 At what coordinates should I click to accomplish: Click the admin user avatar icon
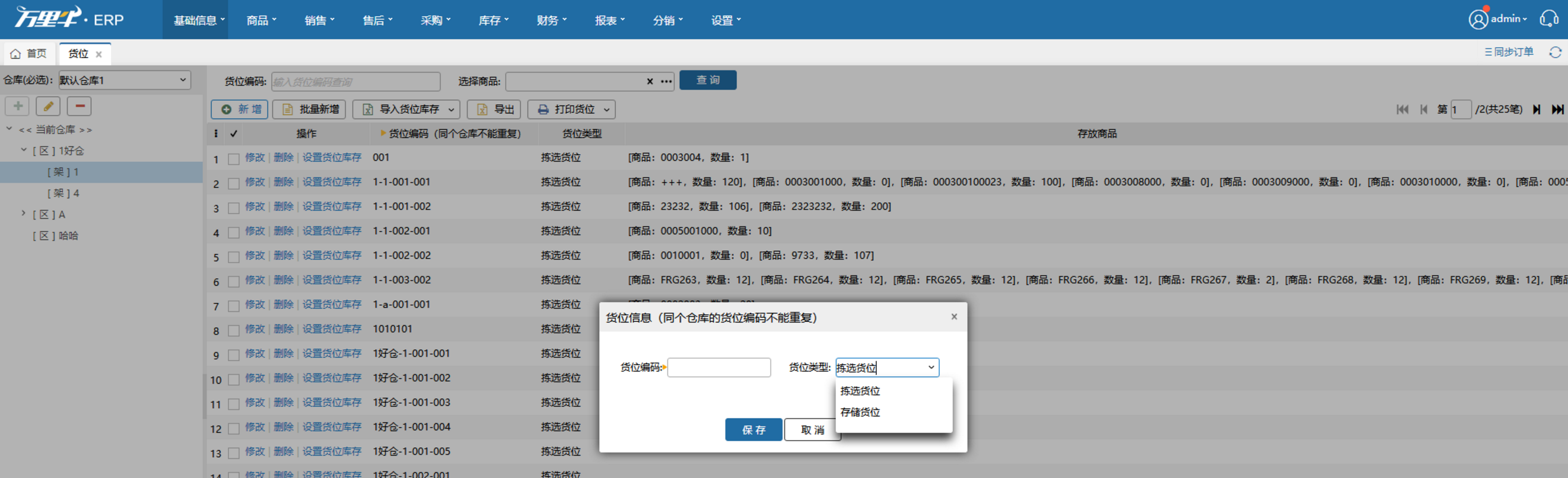pos(1478,20)
